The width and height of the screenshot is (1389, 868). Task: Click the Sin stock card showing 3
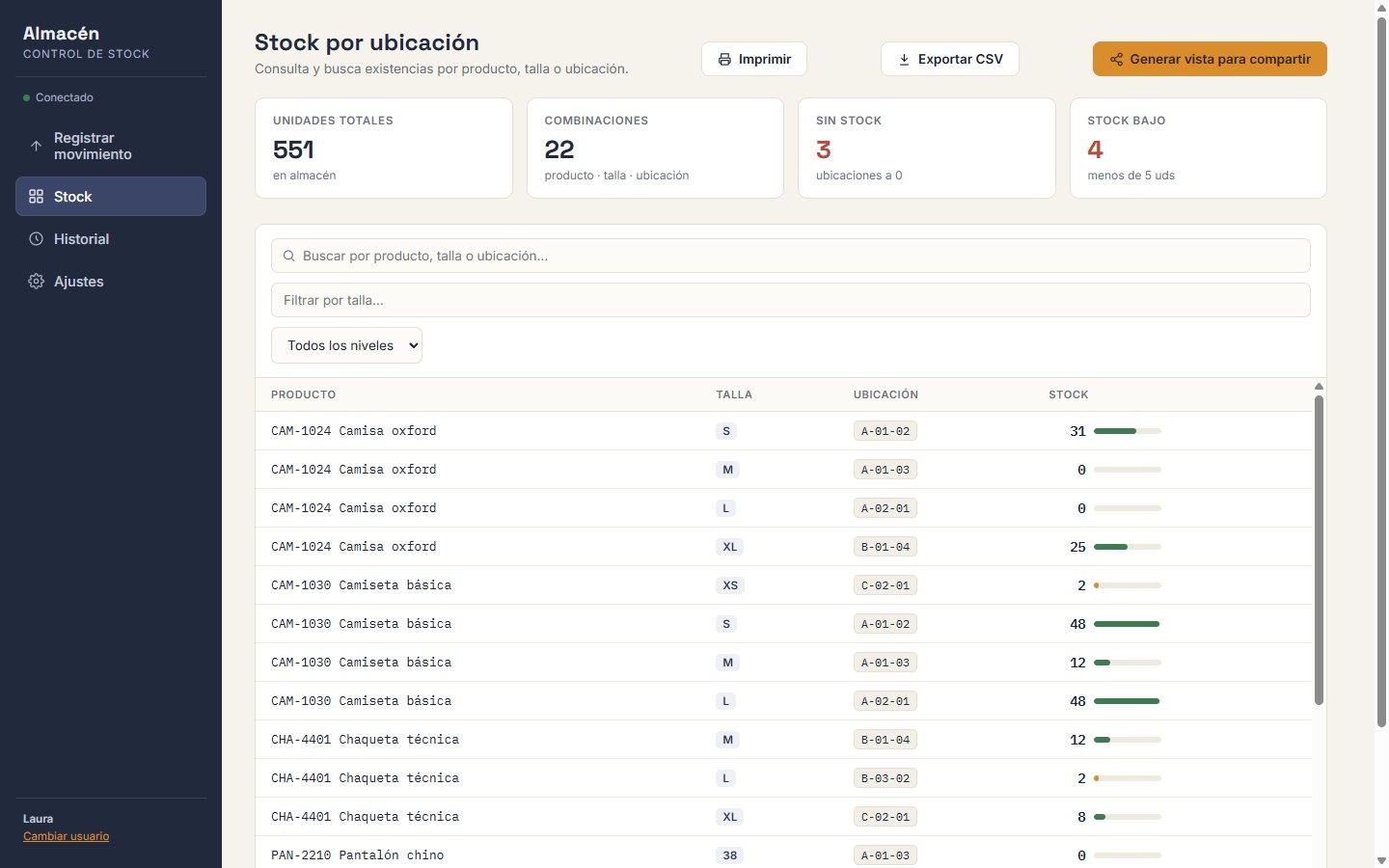[x=927, y=149]
